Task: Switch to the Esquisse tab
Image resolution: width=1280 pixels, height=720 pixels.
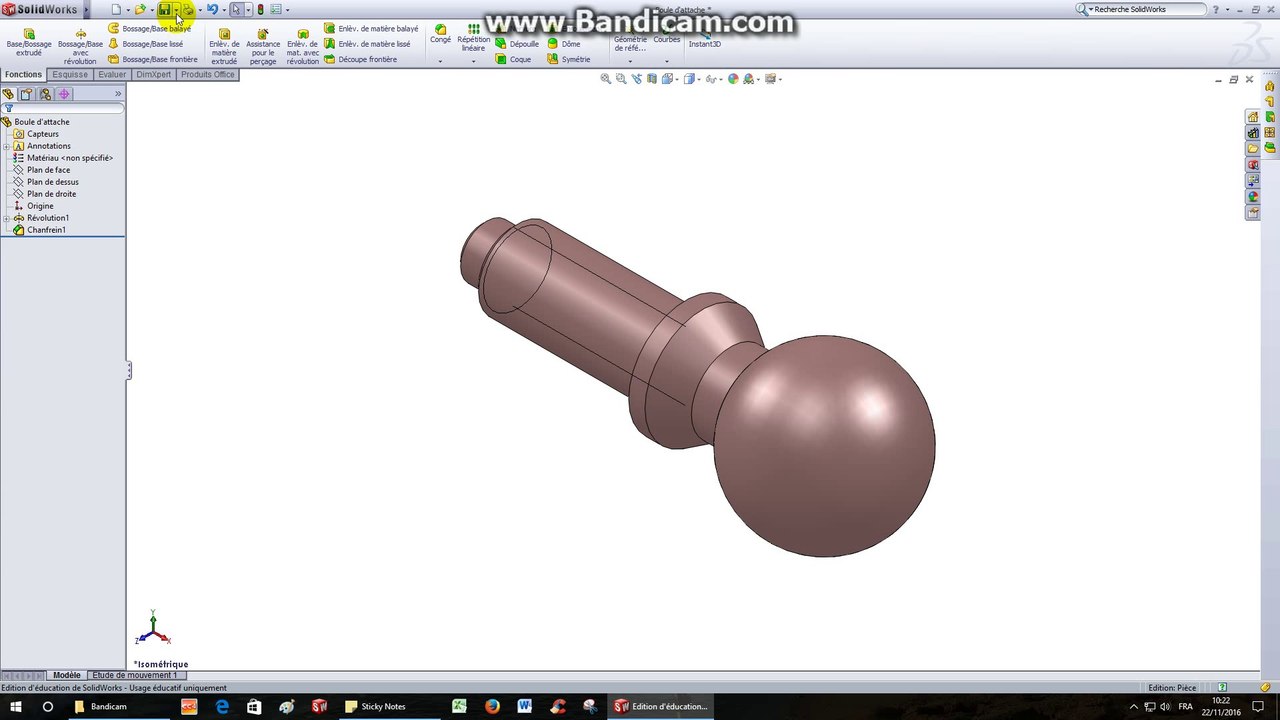Action: pos(70,75)
